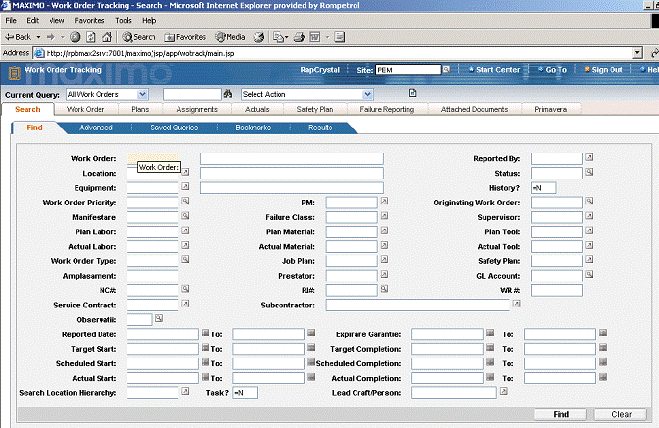
Task: Open the Attached Documents tab
Action: click(474, 109)
